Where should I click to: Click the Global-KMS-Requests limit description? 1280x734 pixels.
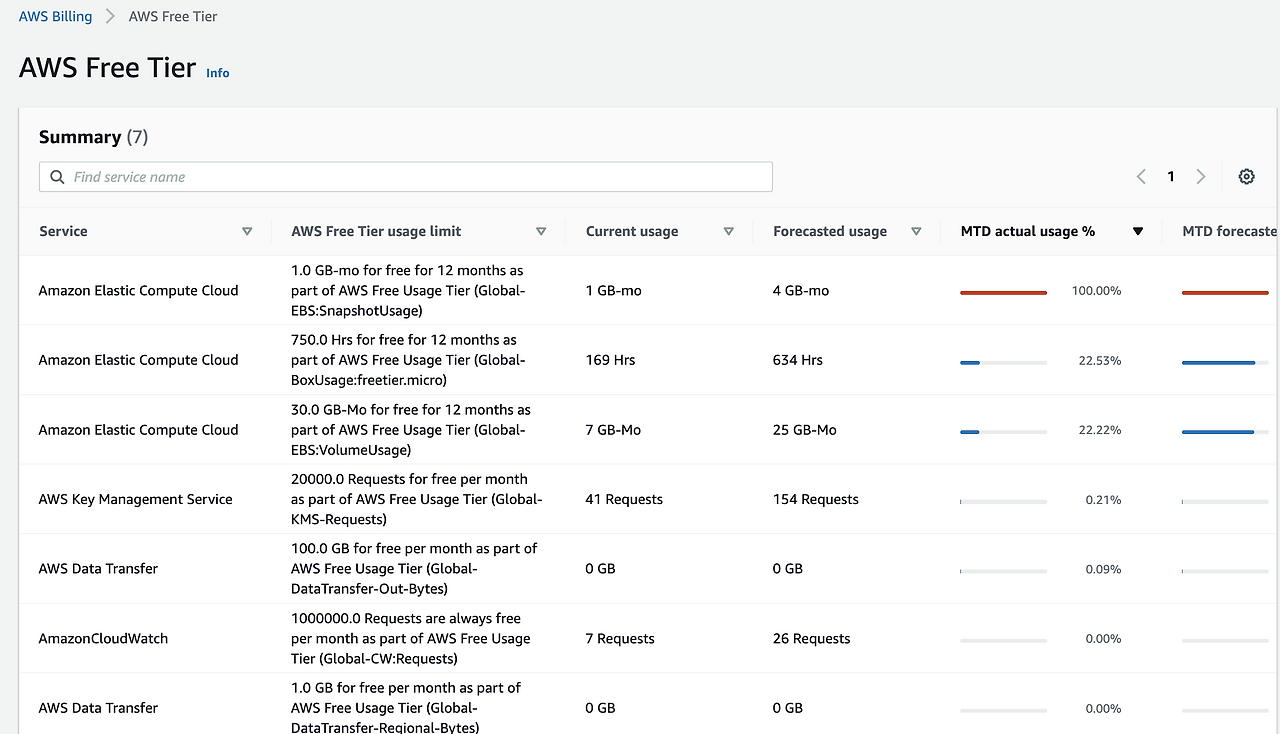(417, 499)
